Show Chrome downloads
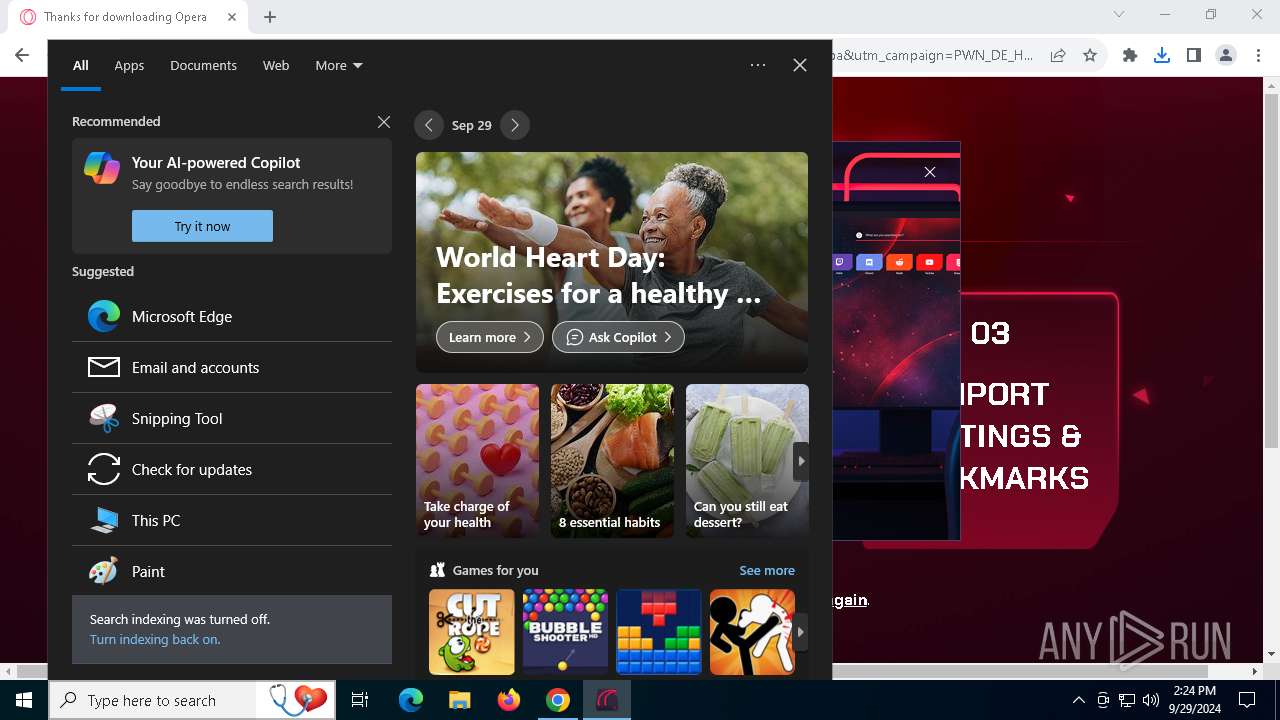The width and height of the screenshot is (1280, 720). pos(1162,55)
